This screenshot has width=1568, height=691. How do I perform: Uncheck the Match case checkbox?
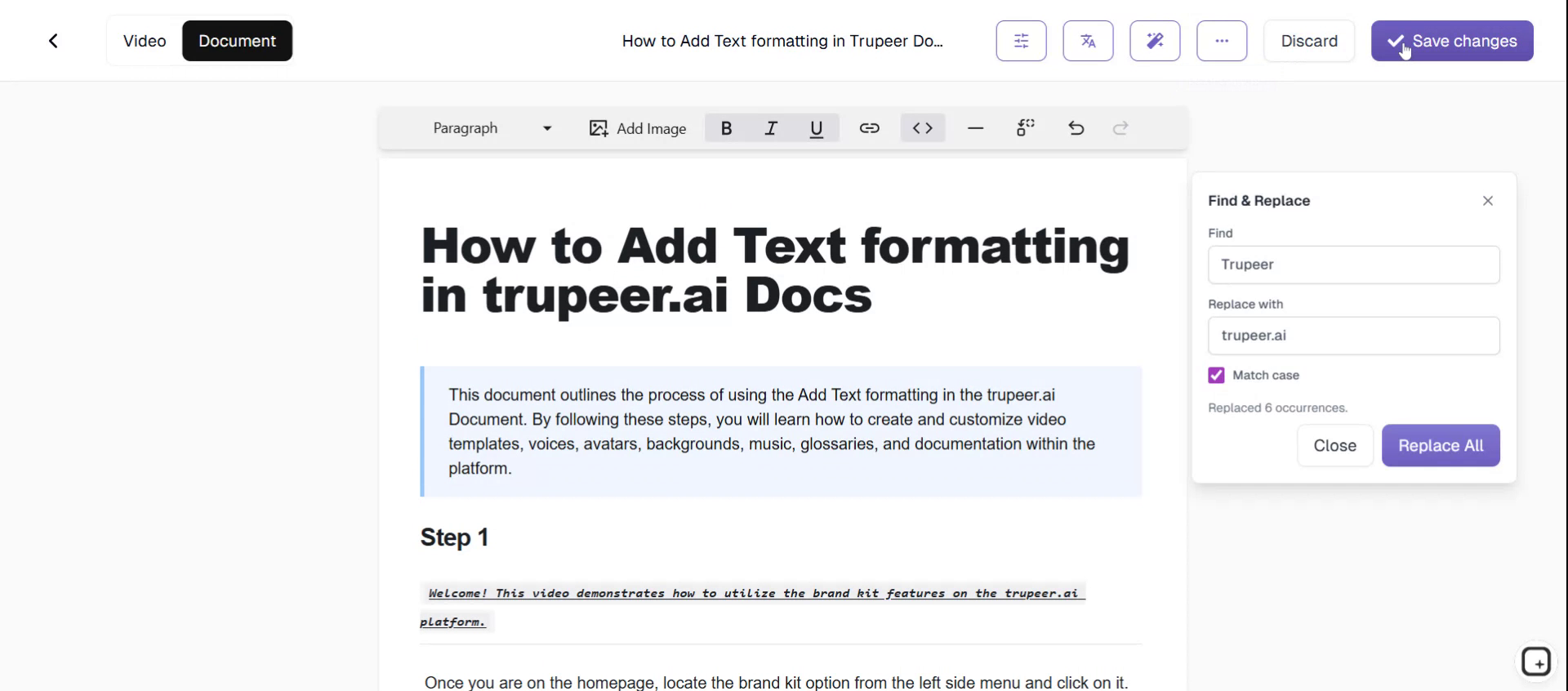point(1216,375)
